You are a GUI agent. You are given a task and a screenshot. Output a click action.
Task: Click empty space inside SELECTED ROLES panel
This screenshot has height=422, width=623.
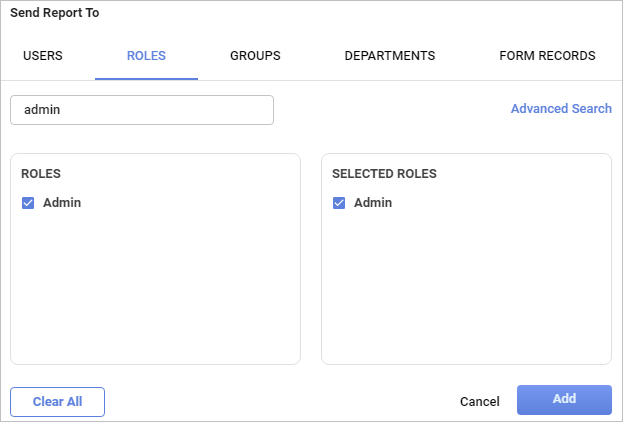tap(466, 290)
